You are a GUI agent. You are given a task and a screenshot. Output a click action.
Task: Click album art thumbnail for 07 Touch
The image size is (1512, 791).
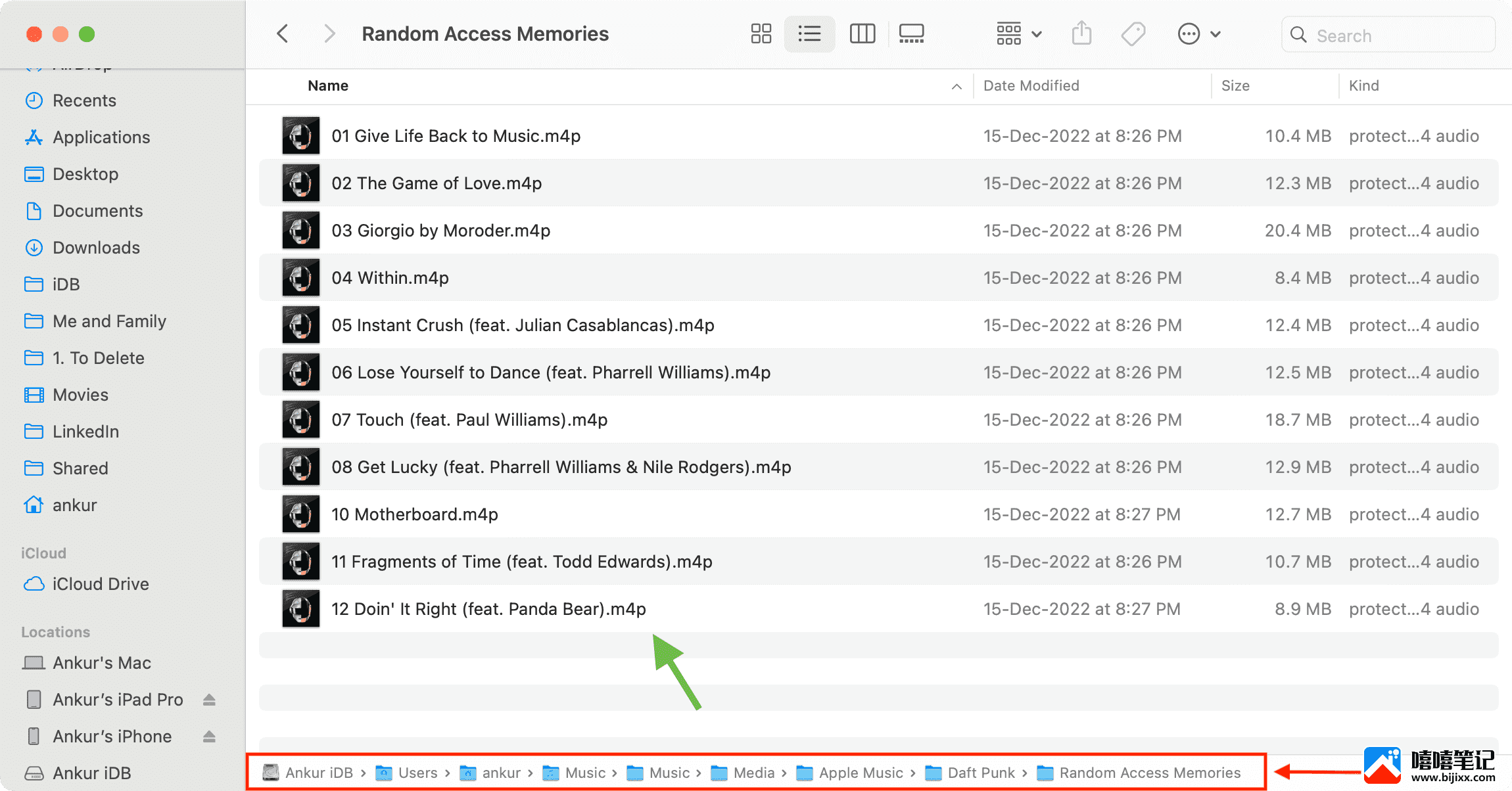301,419
